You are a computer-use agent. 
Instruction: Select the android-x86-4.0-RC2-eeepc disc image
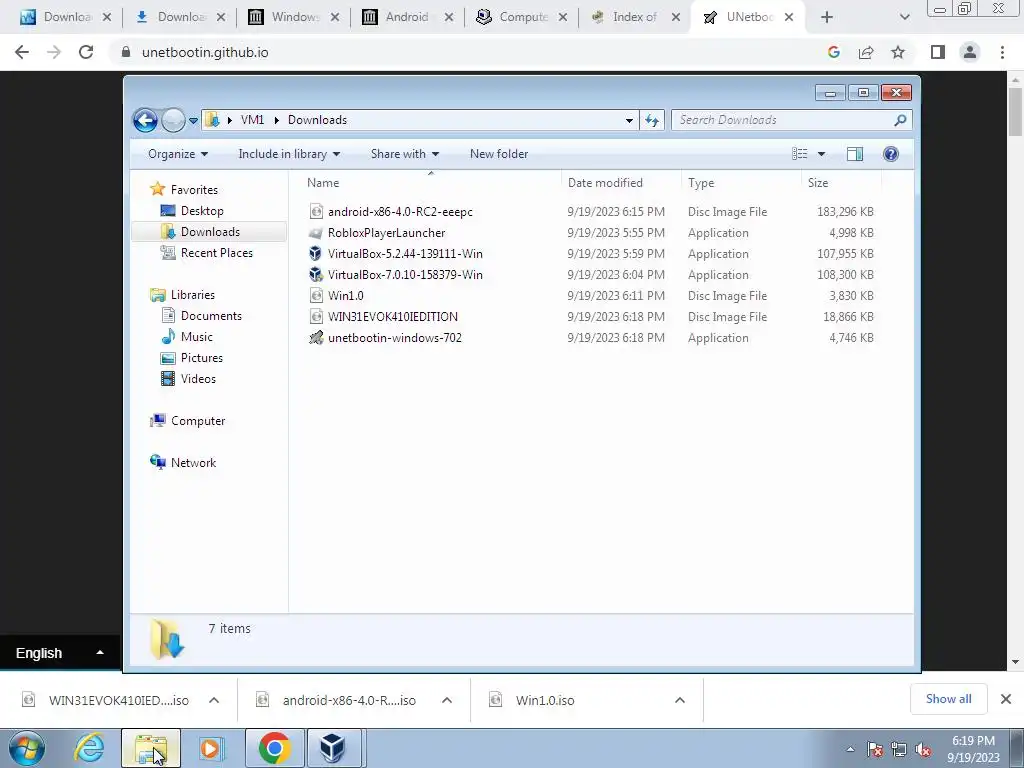400,212
